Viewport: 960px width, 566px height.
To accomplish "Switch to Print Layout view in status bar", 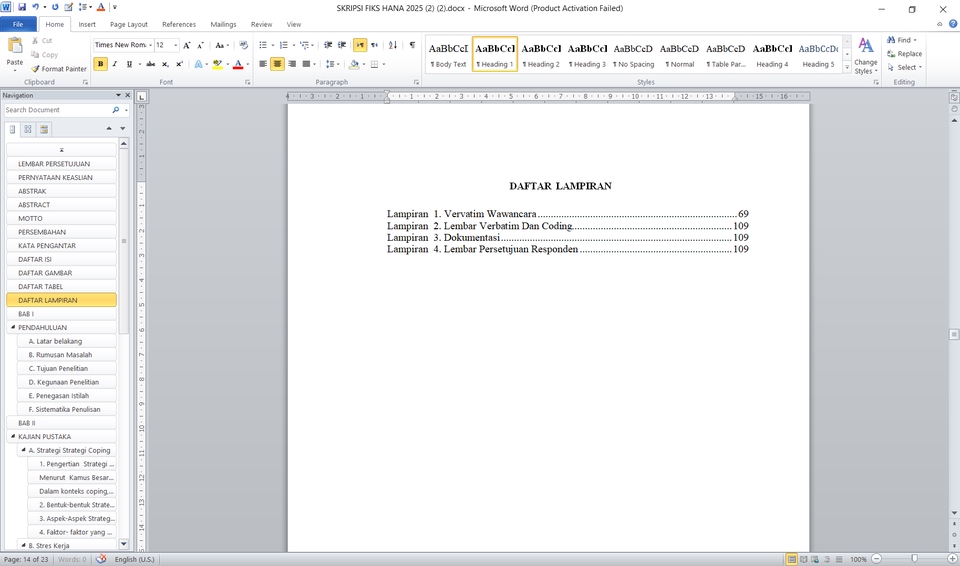I will pos(792,559).
